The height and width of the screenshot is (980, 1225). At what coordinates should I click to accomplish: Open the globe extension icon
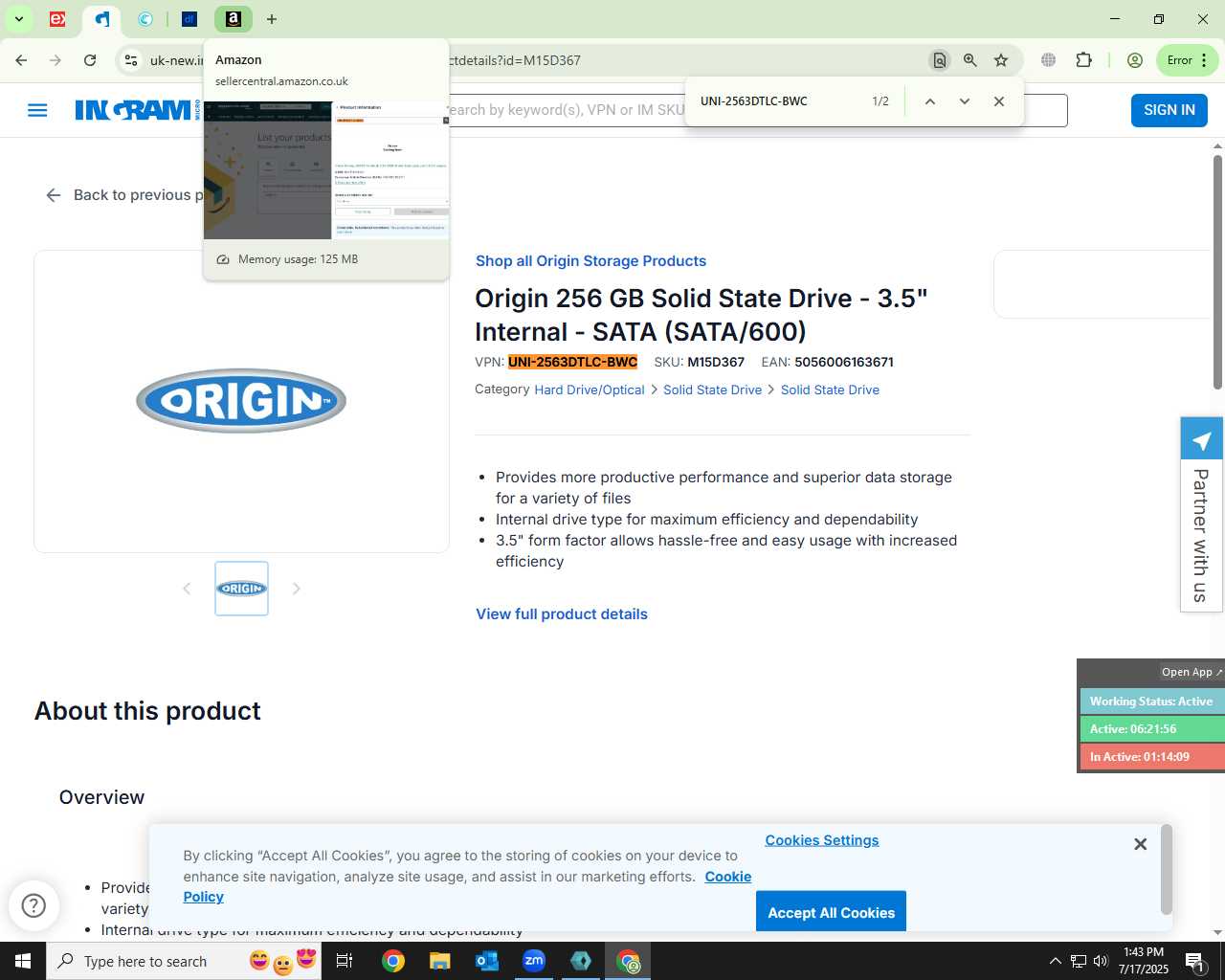click(1049, 60)
